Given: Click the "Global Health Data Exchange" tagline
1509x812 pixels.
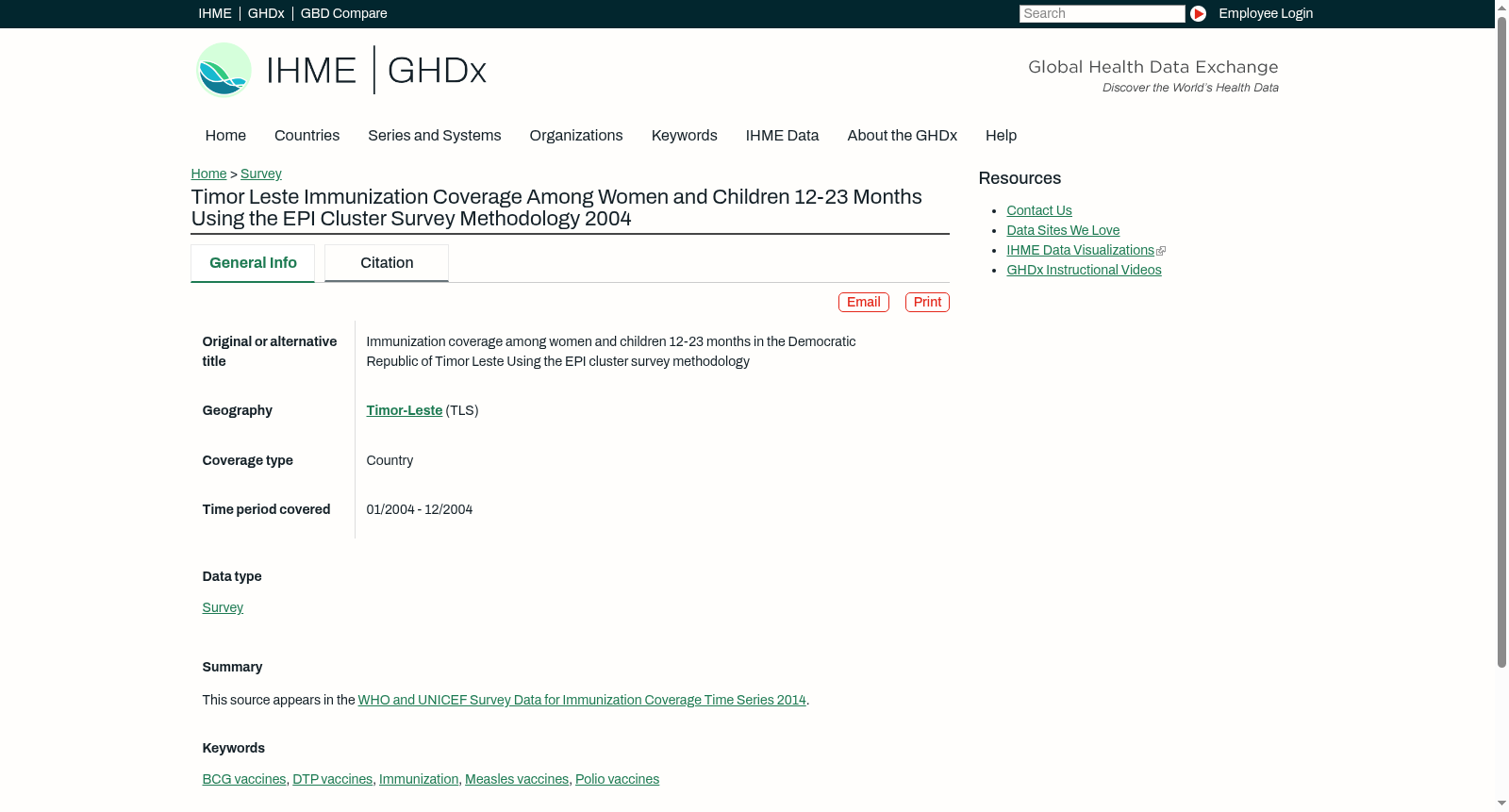Looking at the screenshot, I should [x=1152, y=67].
